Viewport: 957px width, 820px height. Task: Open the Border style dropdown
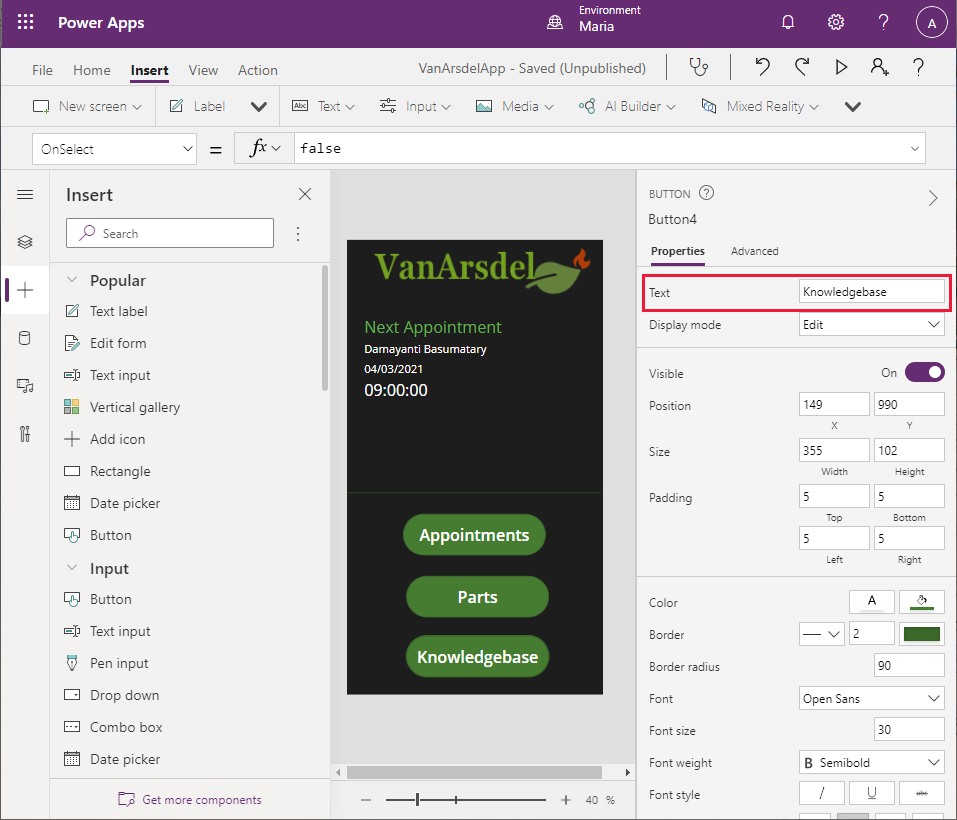tap(822, 634)
